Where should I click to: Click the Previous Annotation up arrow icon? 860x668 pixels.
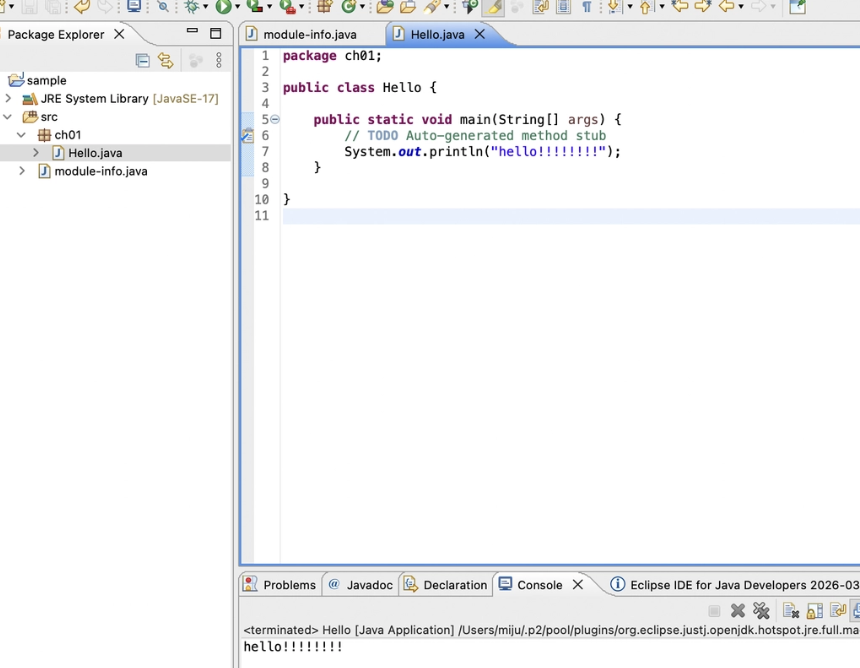(646, 7)
